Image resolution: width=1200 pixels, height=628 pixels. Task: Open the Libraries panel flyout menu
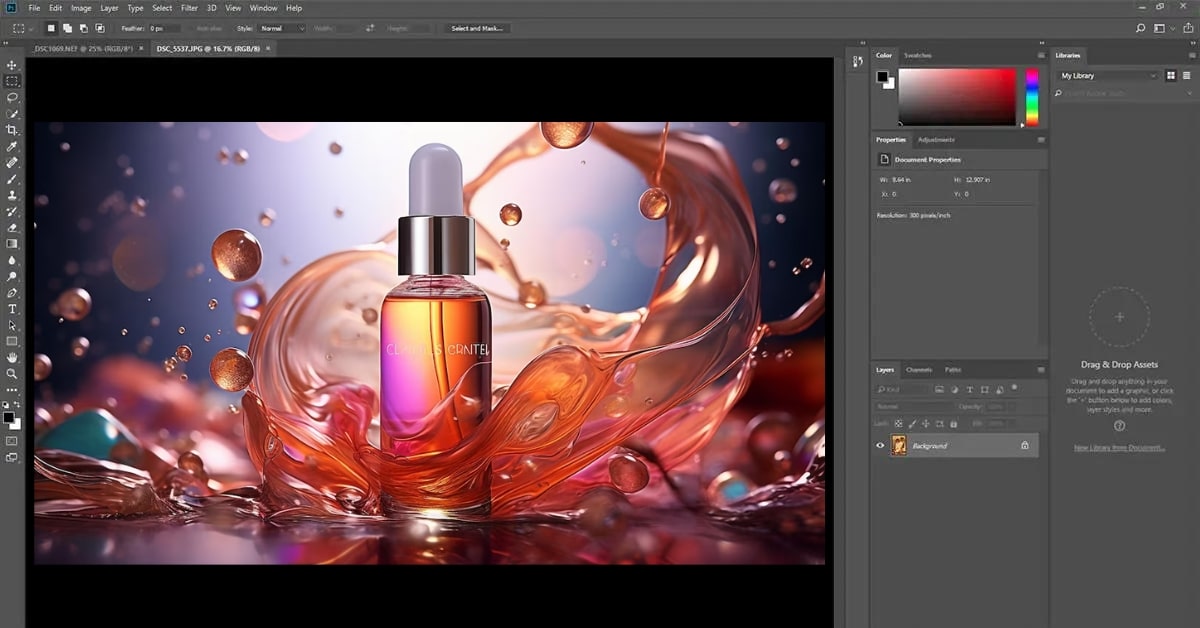point(1190,55)
